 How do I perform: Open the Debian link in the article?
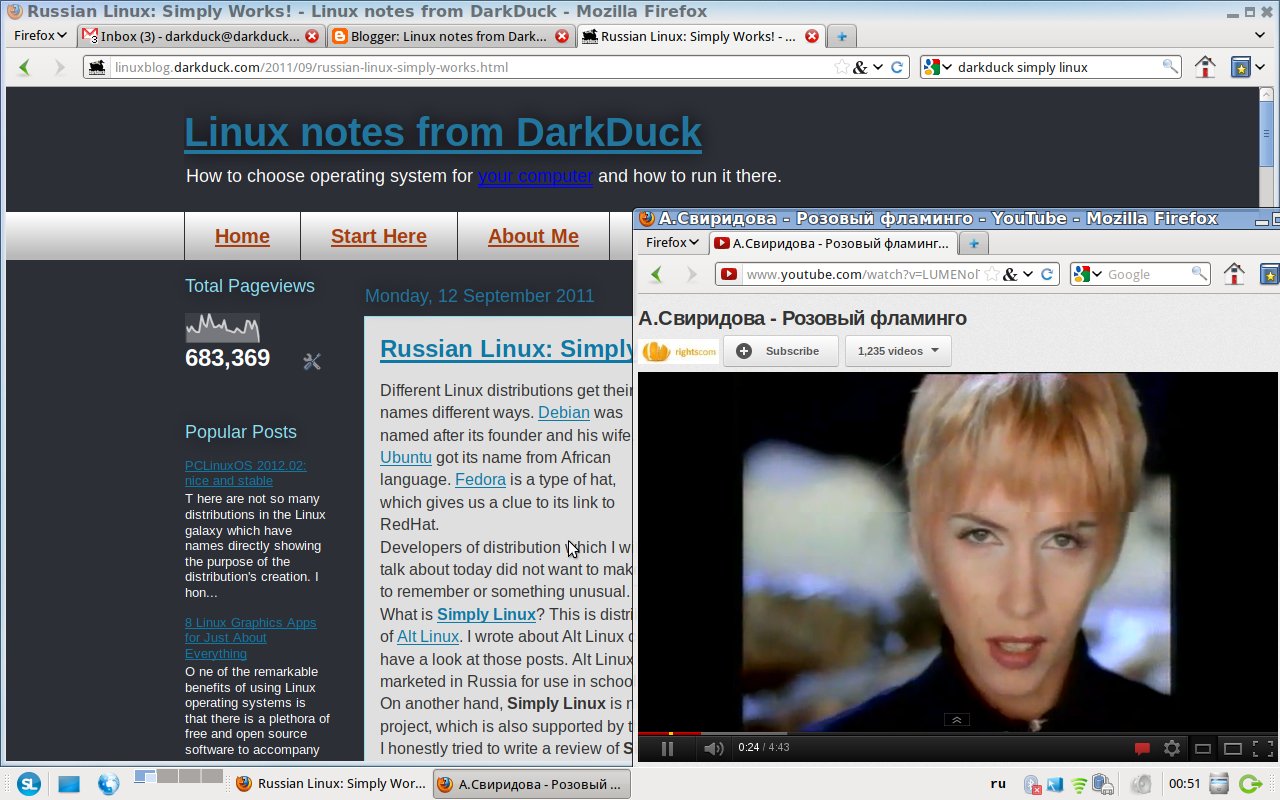coord(563,412)
